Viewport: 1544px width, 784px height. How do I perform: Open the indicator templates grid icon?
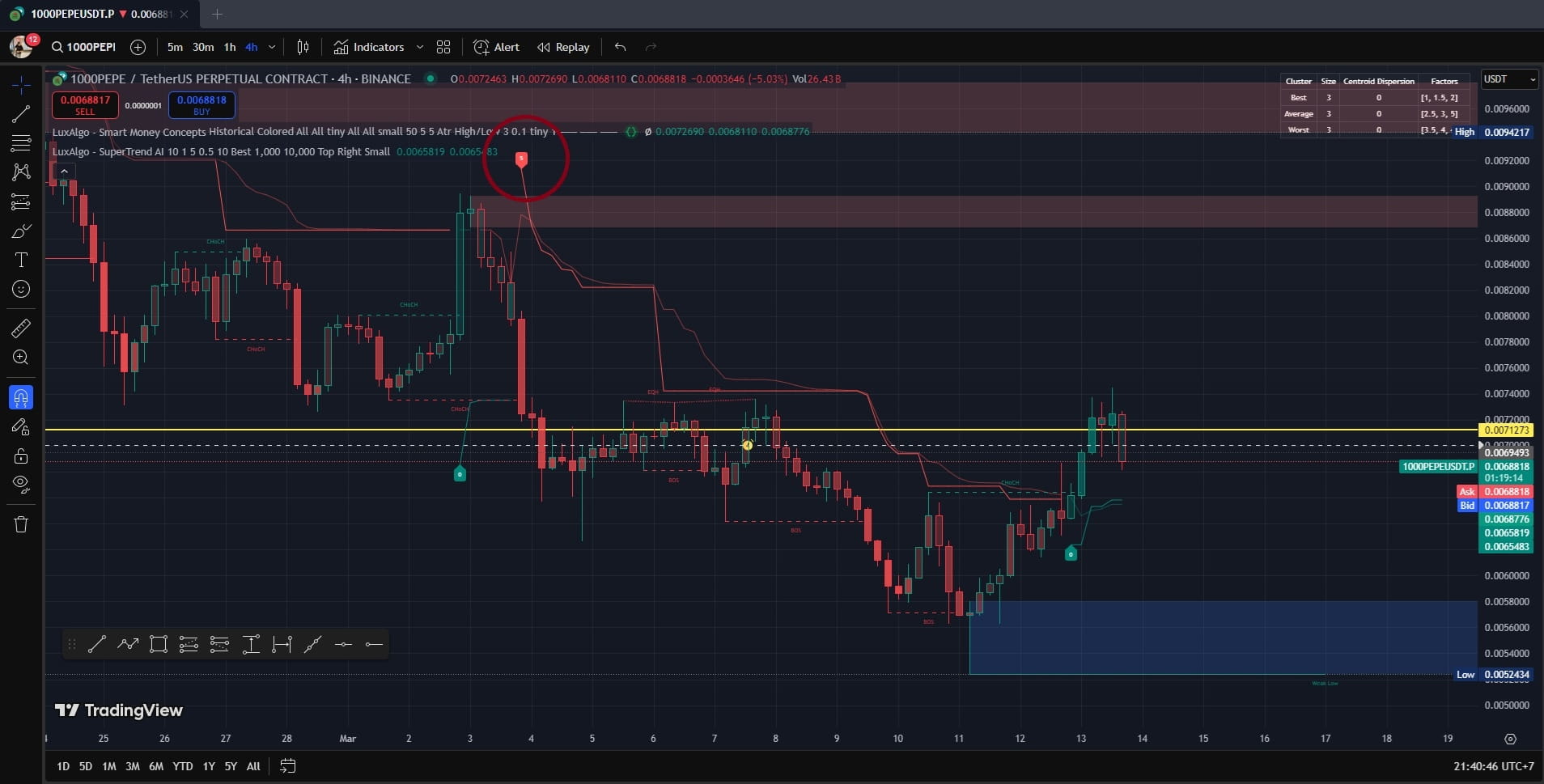(x=443, y=47)
